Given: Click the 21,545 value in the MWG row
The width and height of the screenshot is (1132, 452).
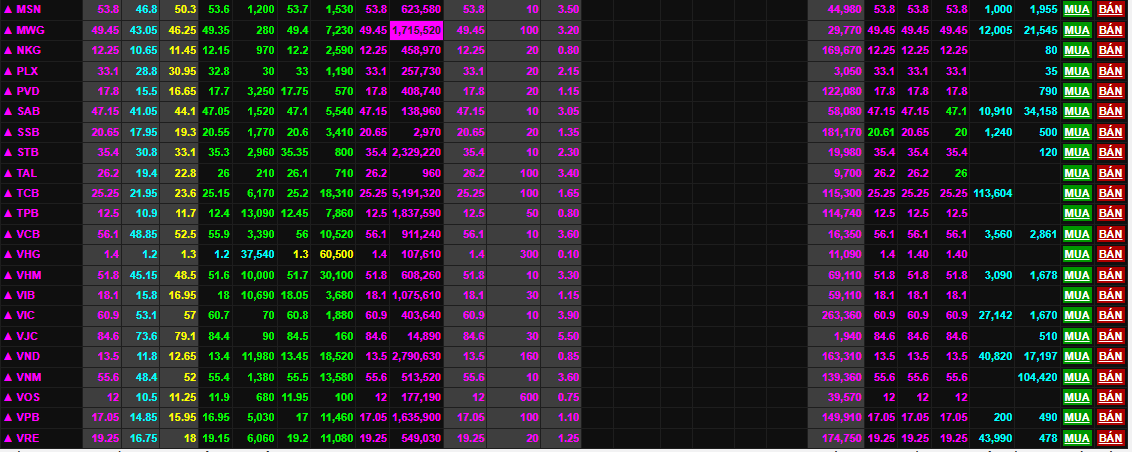Looking at the screenshot, I should (x=1042, y=30).
